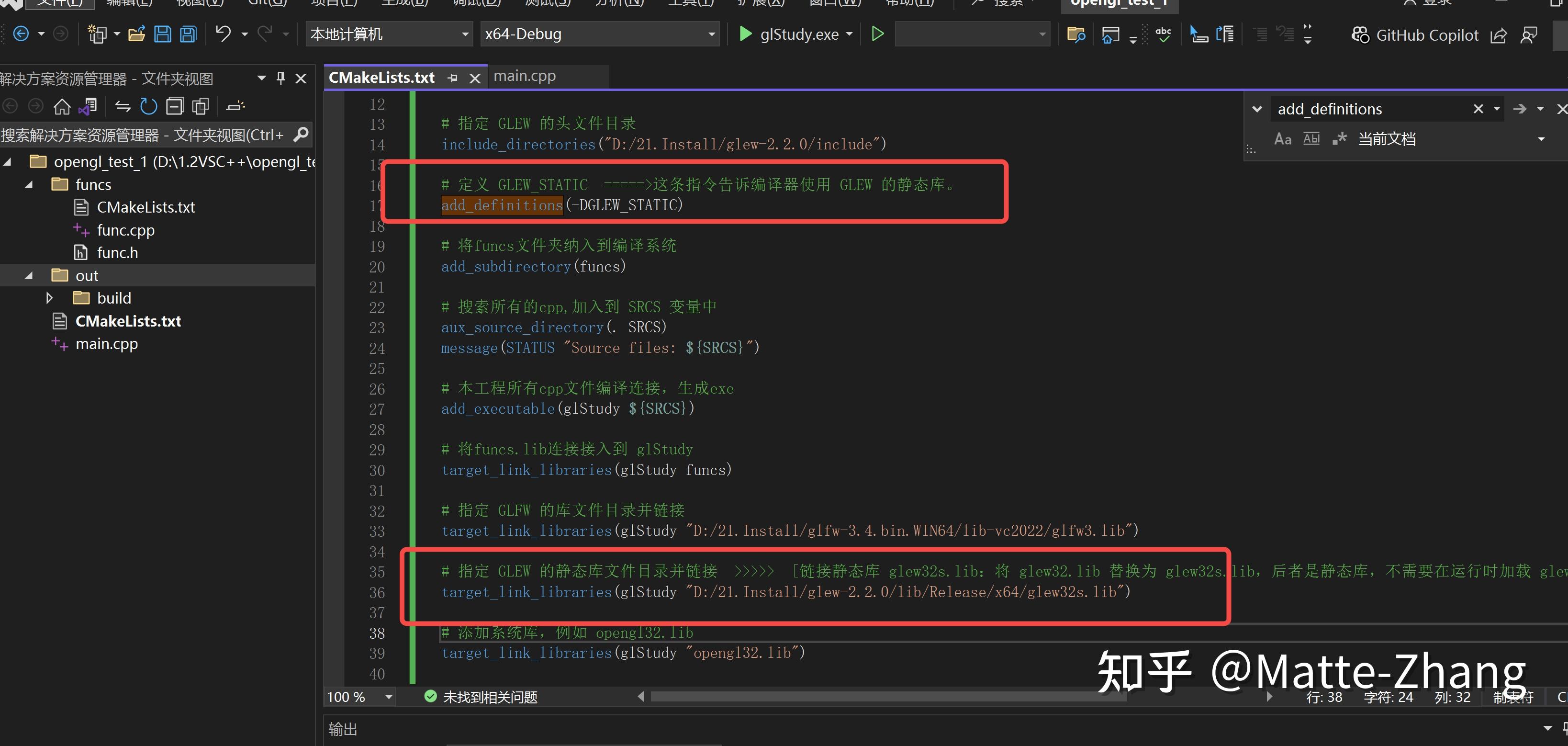Expand the build folder in Solution Explorer

click(x=49, y=298)
